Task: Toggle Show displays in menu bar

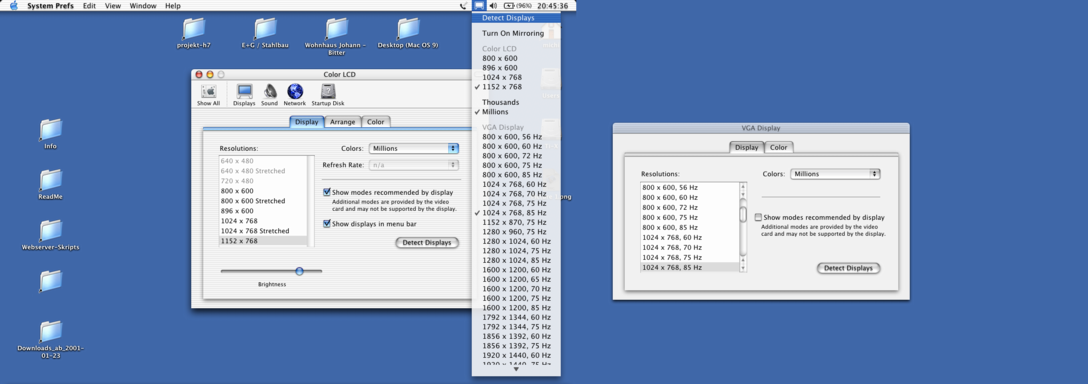Action: (327, 224)
